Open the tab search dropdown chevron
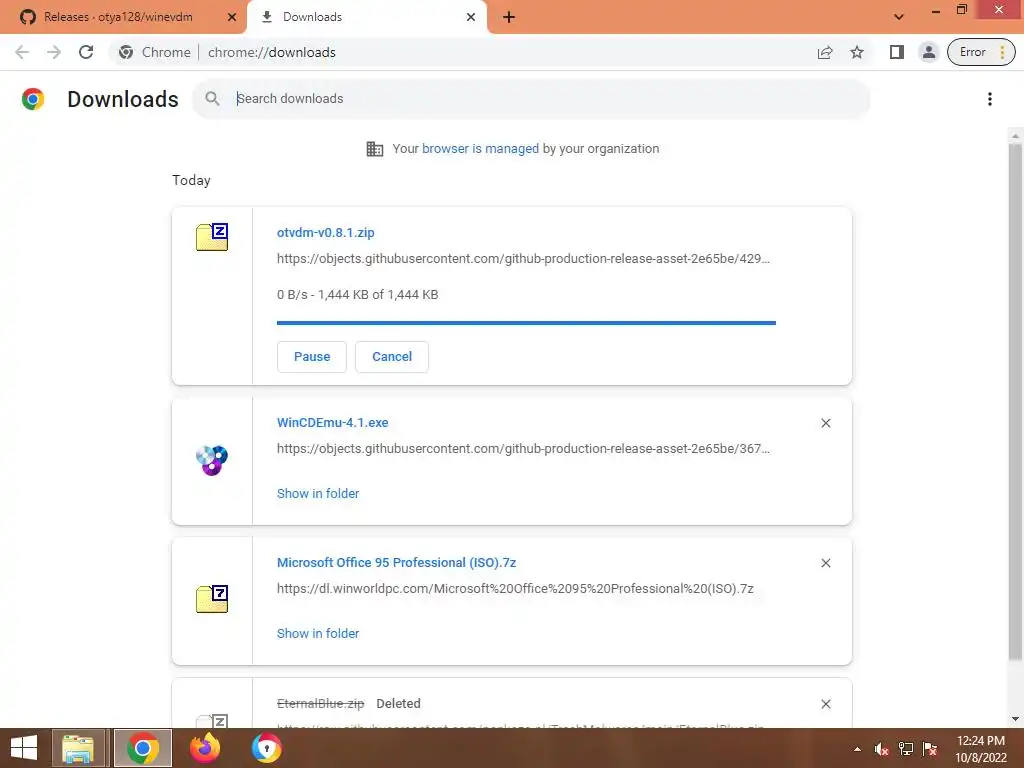The image size is (1024, 768). [x=899, y=17]
